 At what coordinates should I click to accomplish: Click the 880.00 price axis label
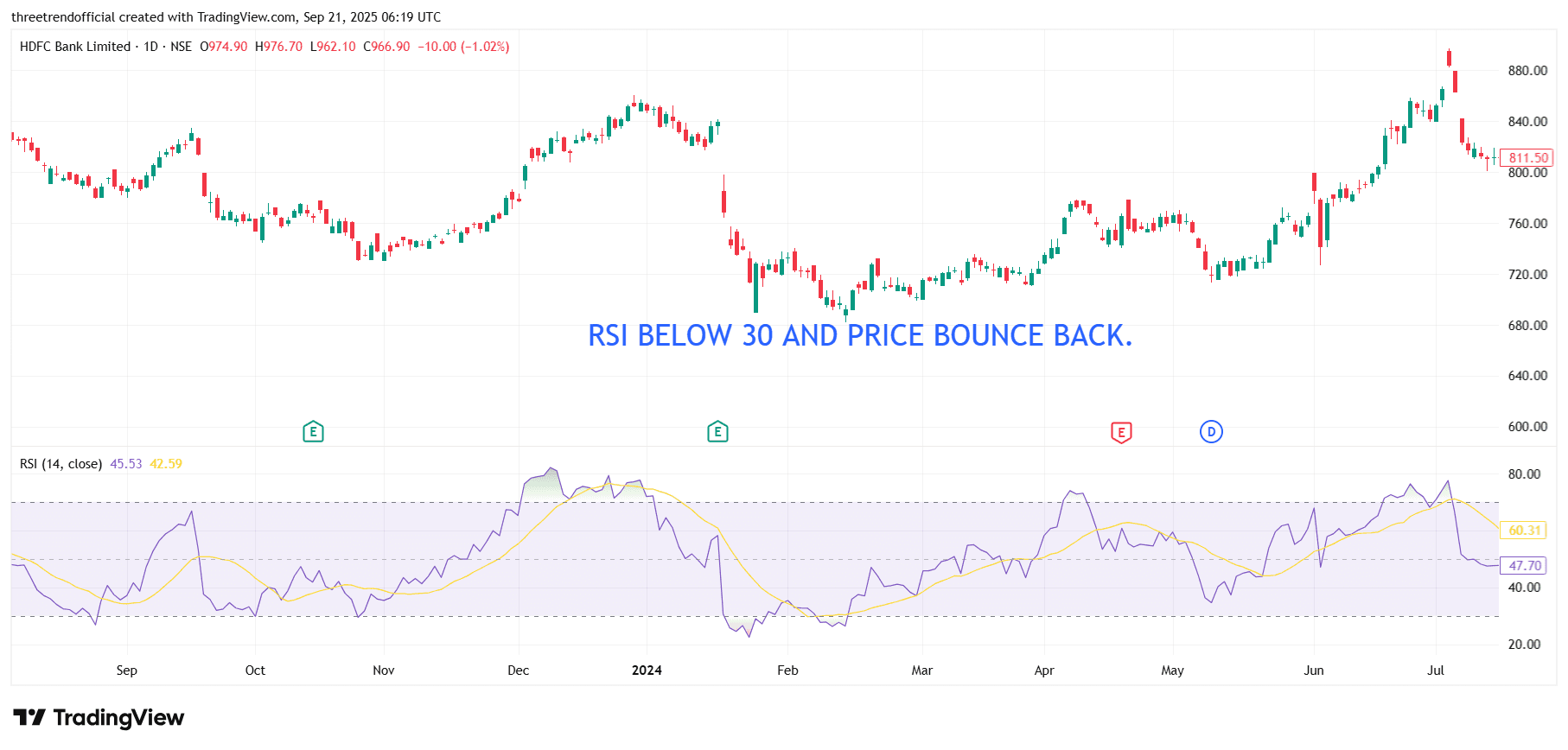[1527, 71]
